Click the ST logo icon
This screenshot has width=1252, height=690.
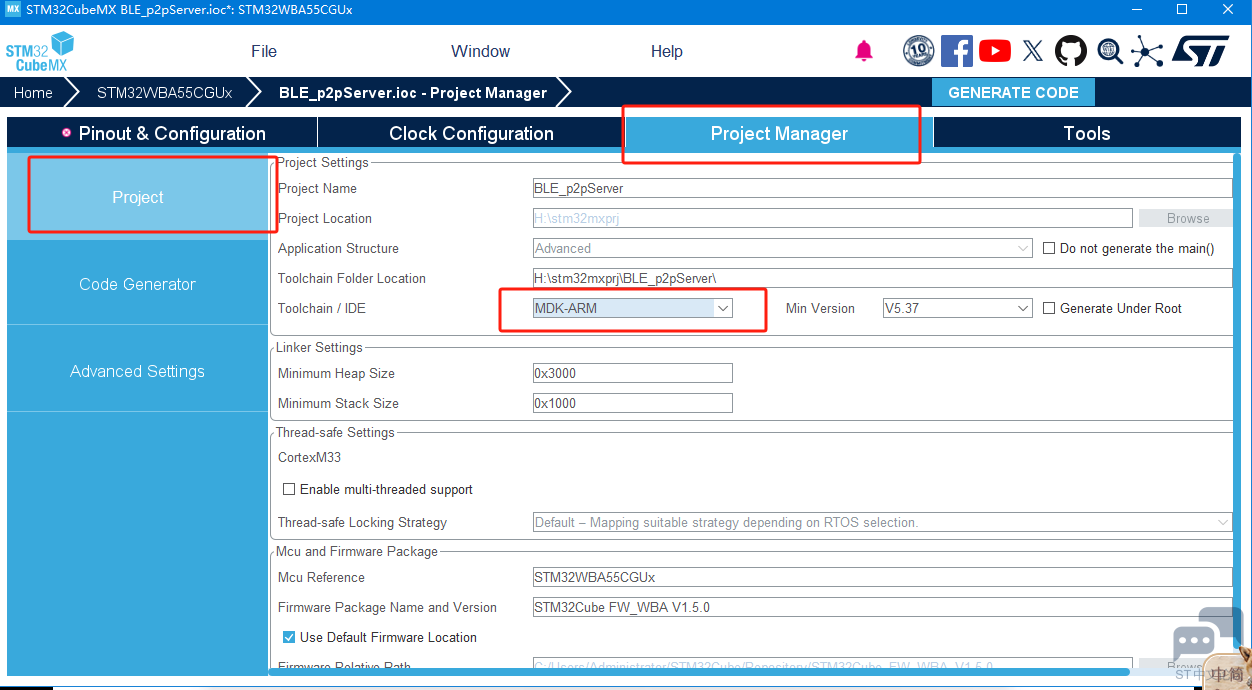pos(1200,51)
